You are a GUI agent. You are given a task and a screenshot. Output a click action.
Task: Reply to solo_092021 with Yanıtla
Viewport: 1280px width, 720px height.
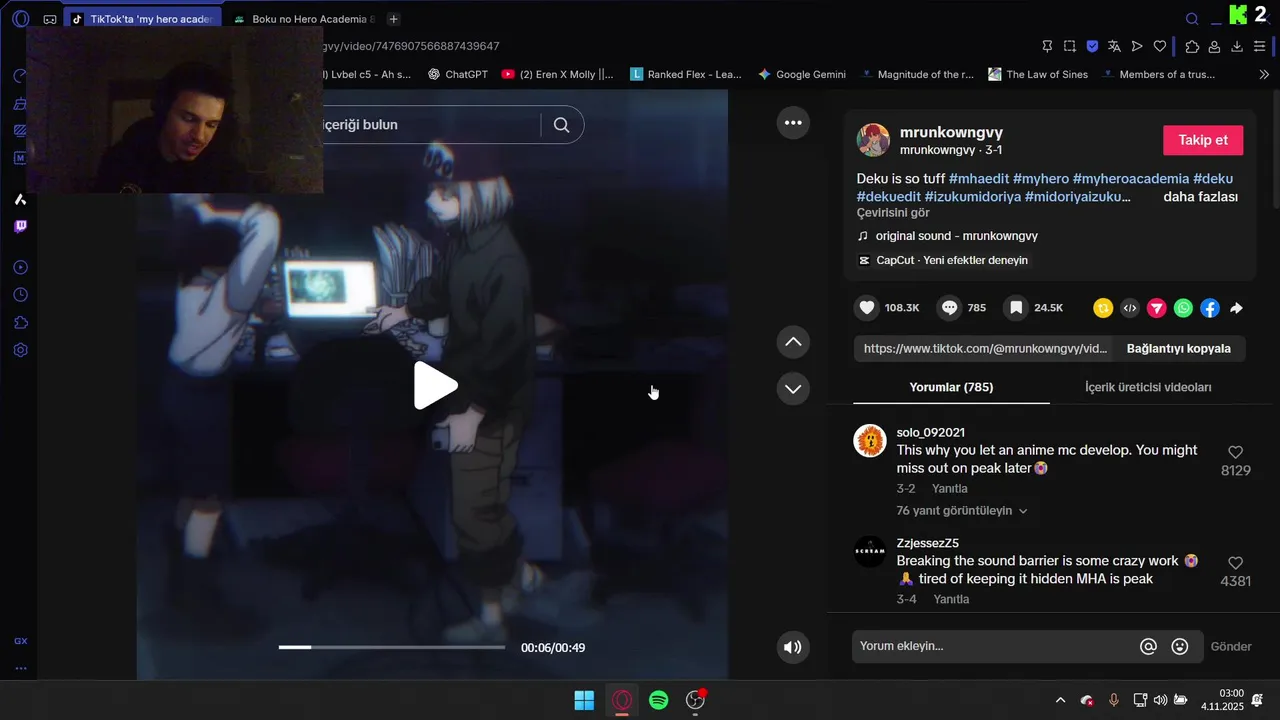point(950,489)
